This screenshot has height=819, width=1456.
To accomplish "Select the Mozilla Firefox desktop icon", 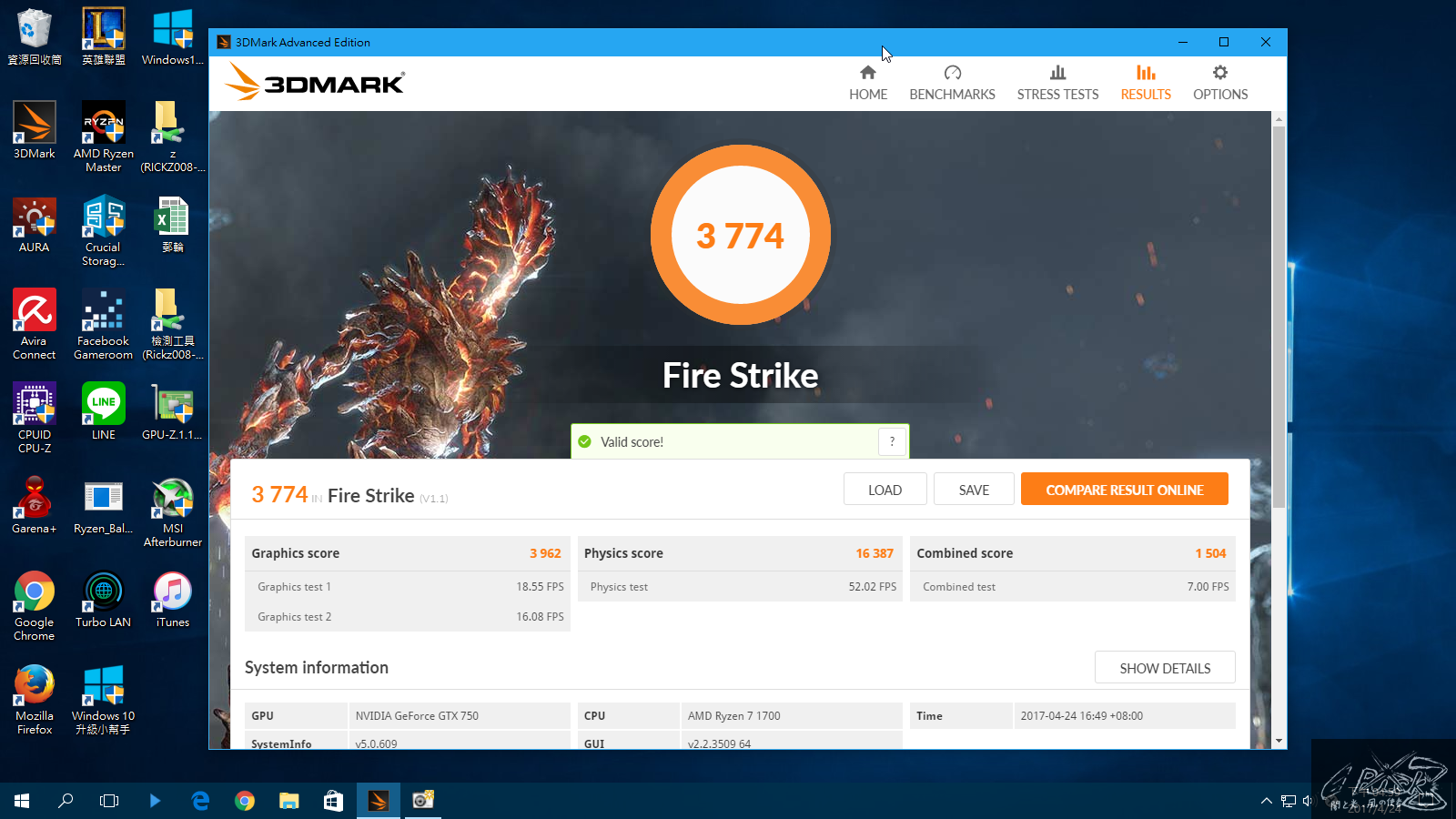I will tap(35, 700).
